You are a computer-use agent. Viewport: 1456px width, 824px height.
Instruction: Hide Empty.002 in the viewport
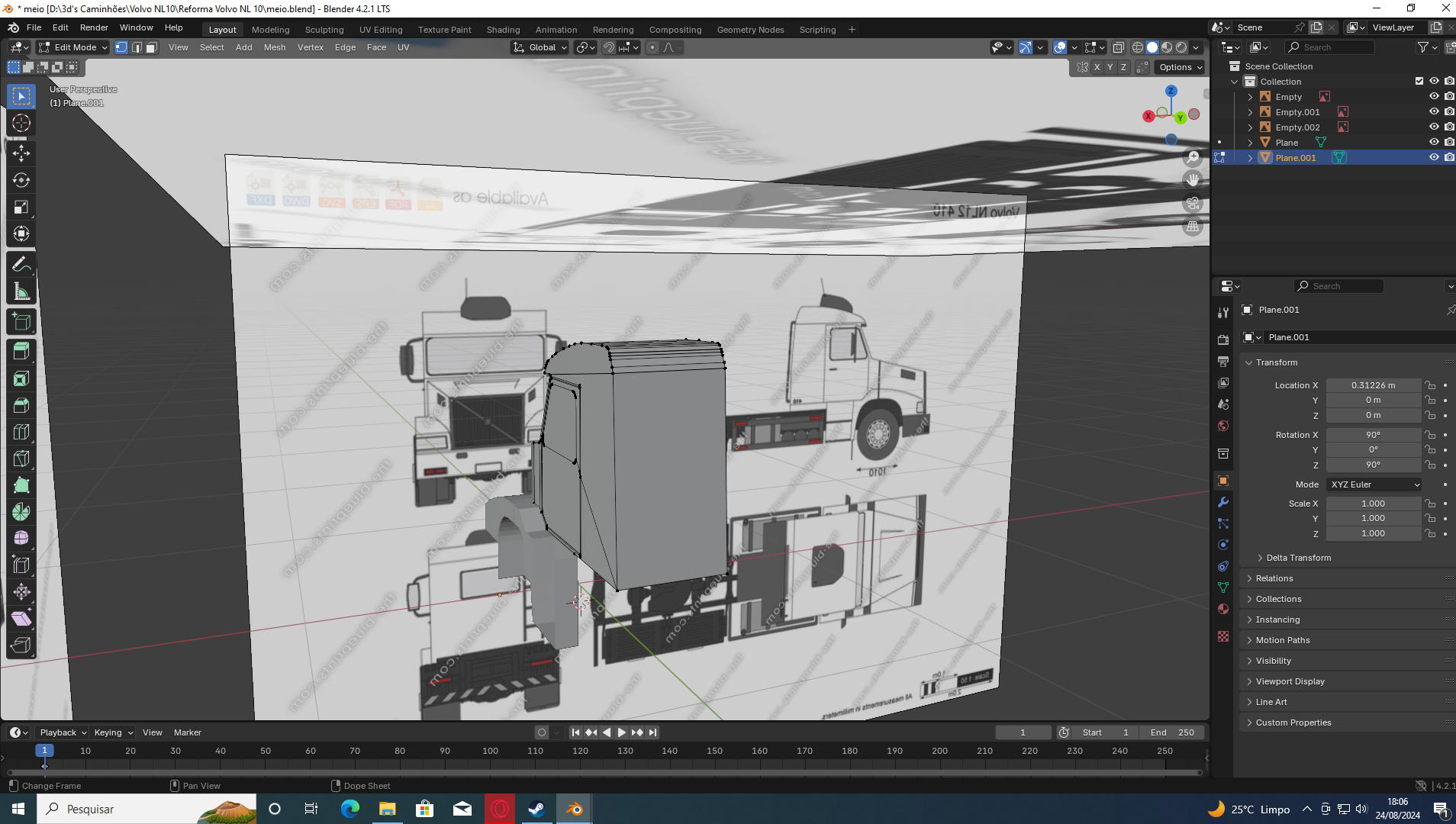pyautogui.click(x=1434, y=127)
